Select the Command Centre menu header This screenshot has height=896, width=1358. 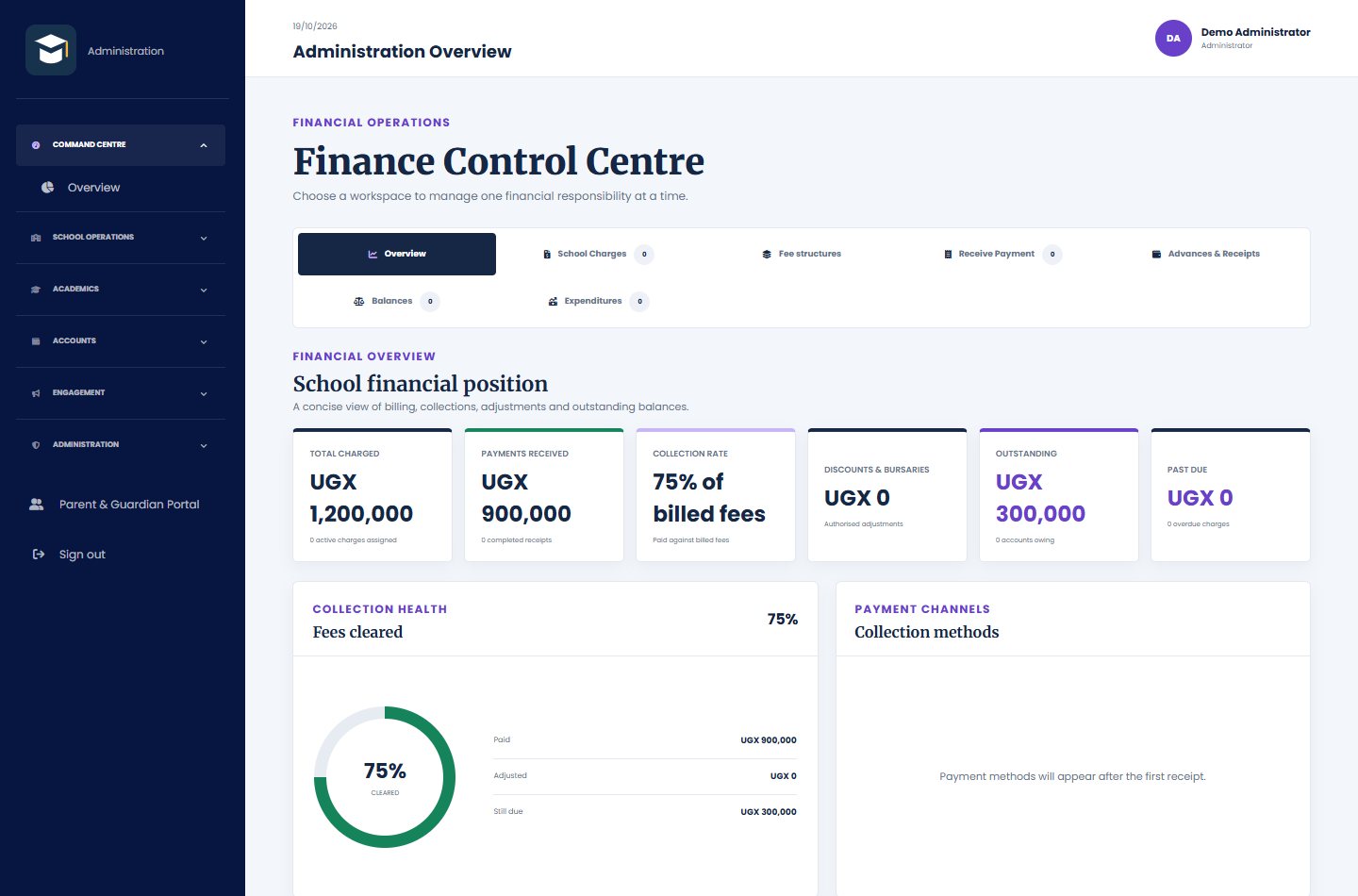121,145
